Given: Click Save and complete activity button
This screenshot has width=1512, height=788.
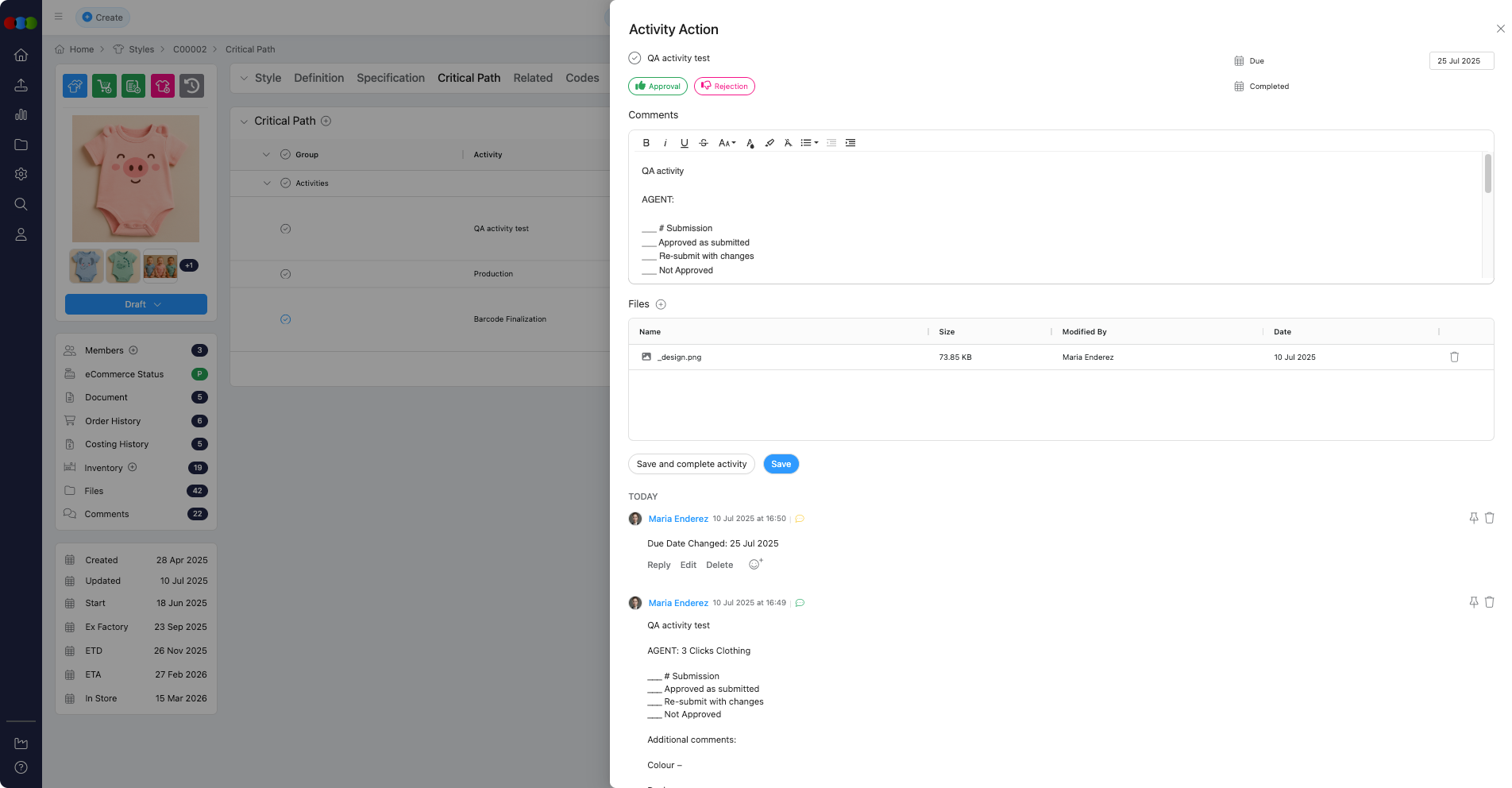Looking at the screenshot, I should click(x=691, y=464).
